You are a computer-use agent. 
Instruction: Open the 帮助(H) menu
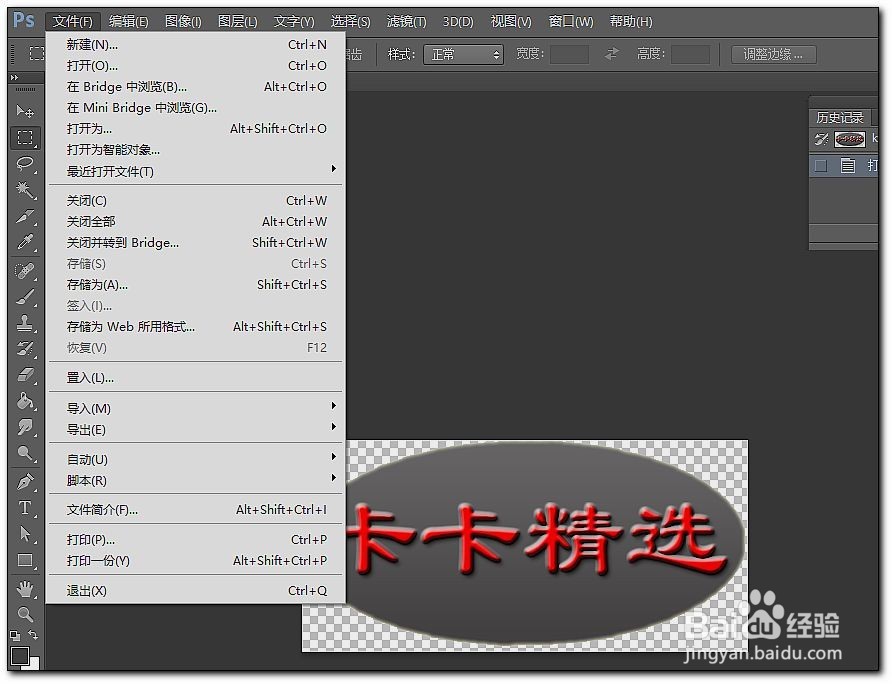coord(631,22)
